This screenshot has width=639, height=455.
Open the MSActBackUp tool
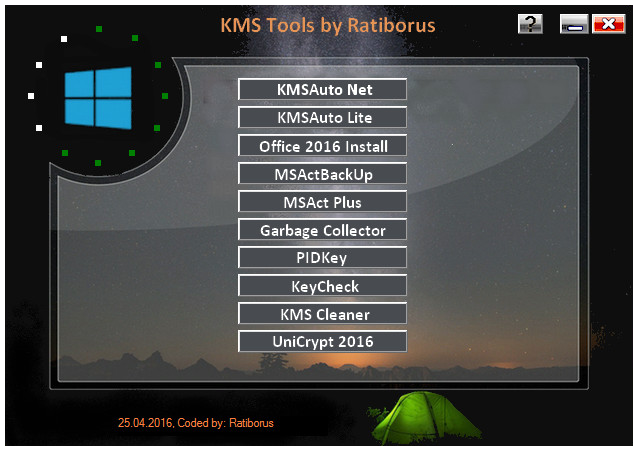322,174
